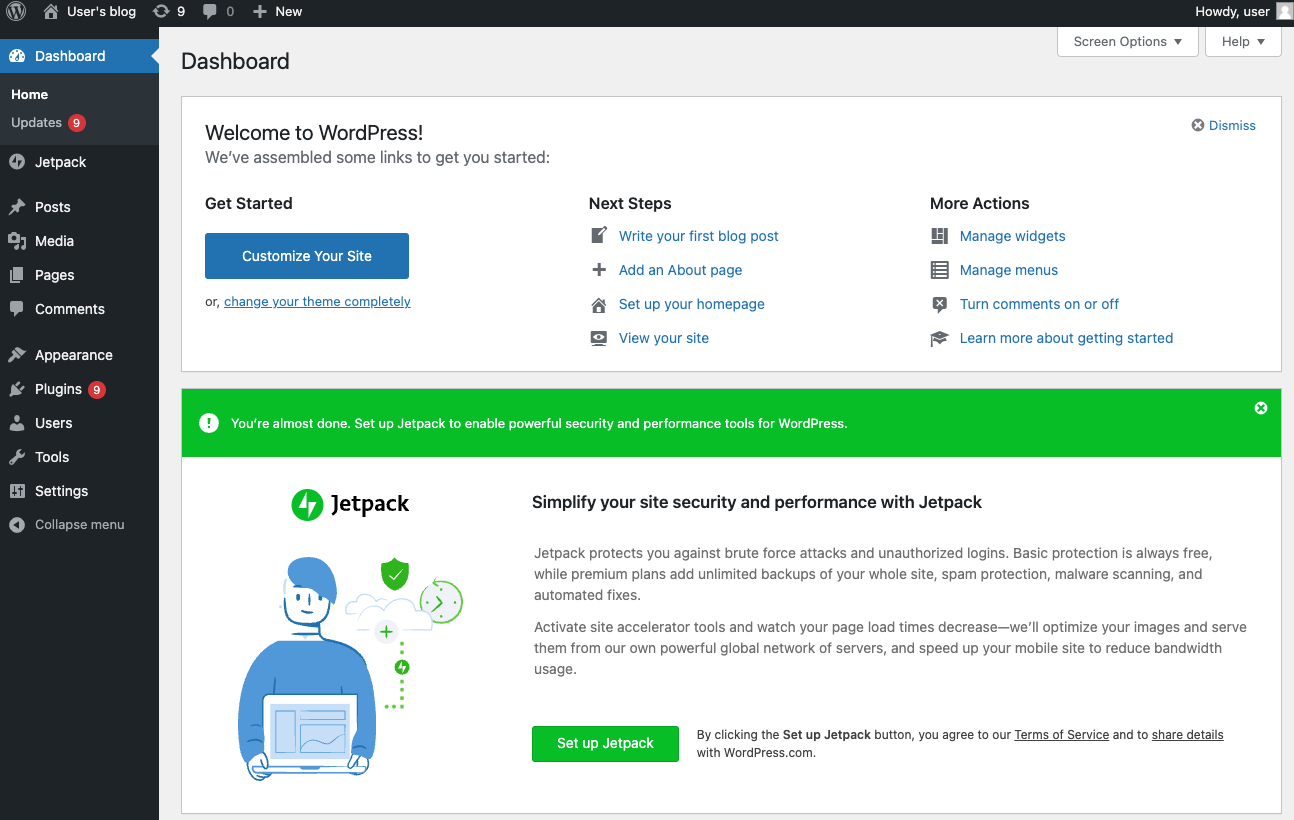The image size is (1294, 820).
Task: Expand the Help dropdown
Action: click(1243, 41)
